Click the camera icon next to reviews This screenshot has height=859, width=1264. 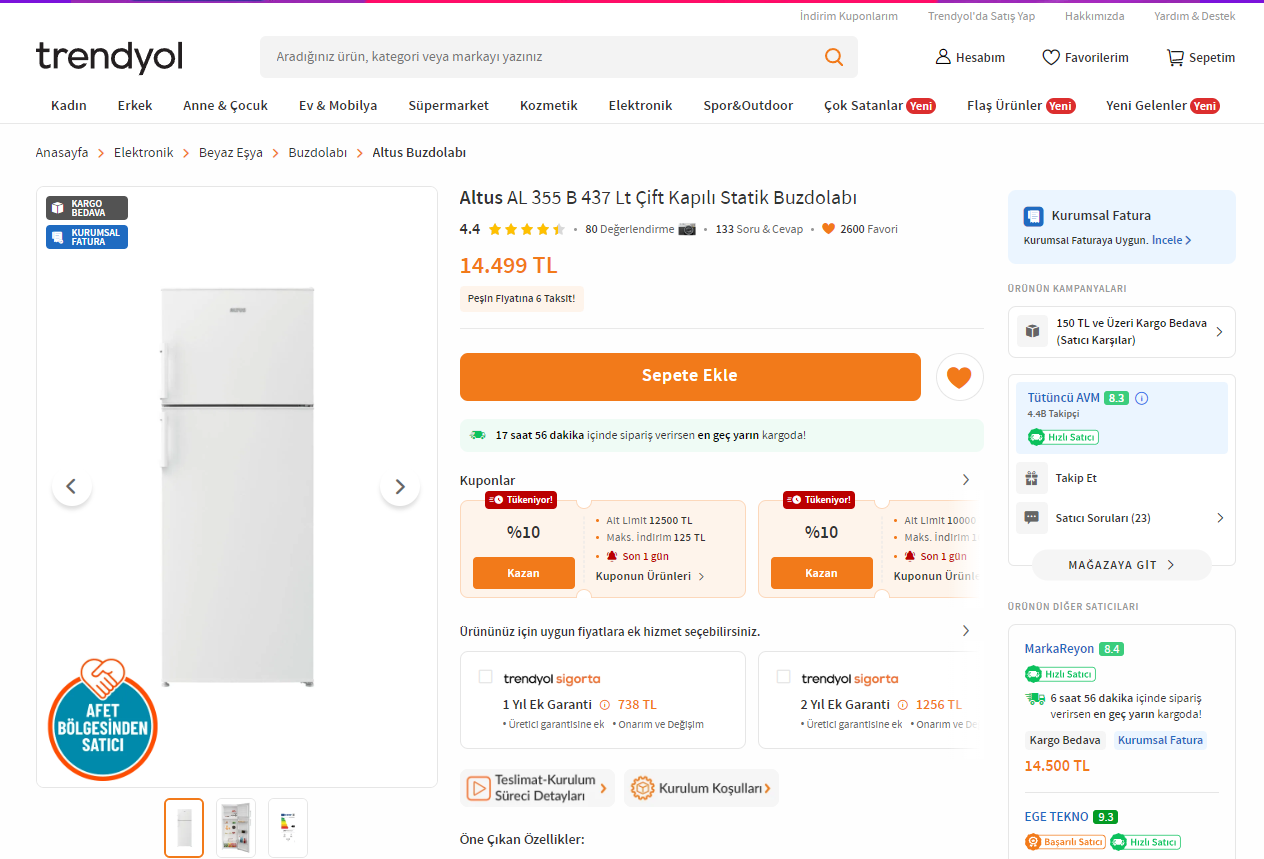tap(687, 229)
